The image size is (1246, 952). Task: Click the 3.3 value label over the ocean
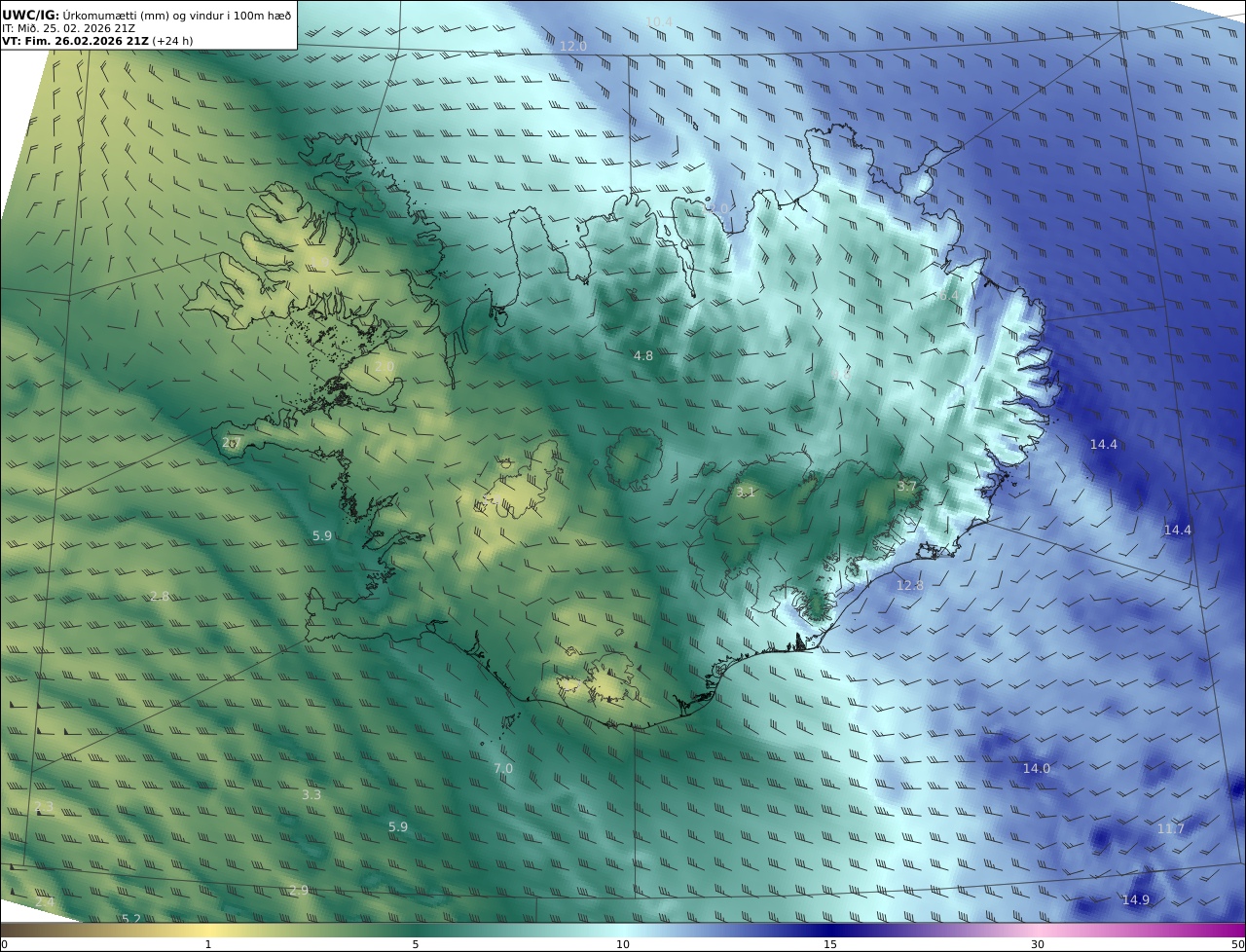311,795
